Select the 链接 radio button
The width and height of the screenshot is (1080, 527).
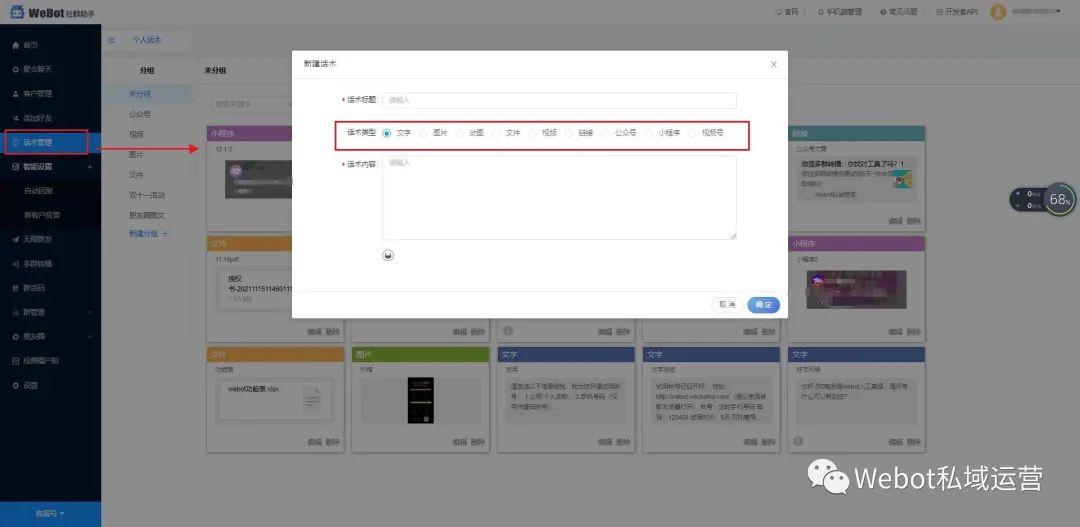(x=569, y=133)
